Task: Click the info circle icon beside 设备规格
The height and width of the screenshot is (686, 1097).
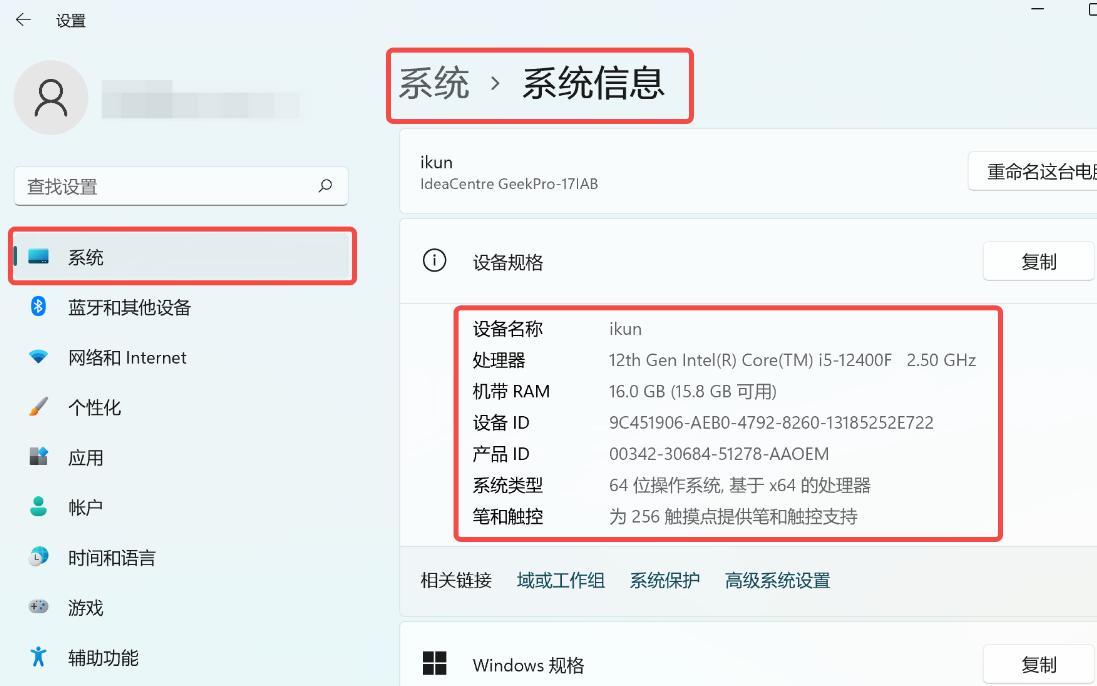Action: click(x=434, y=261)
